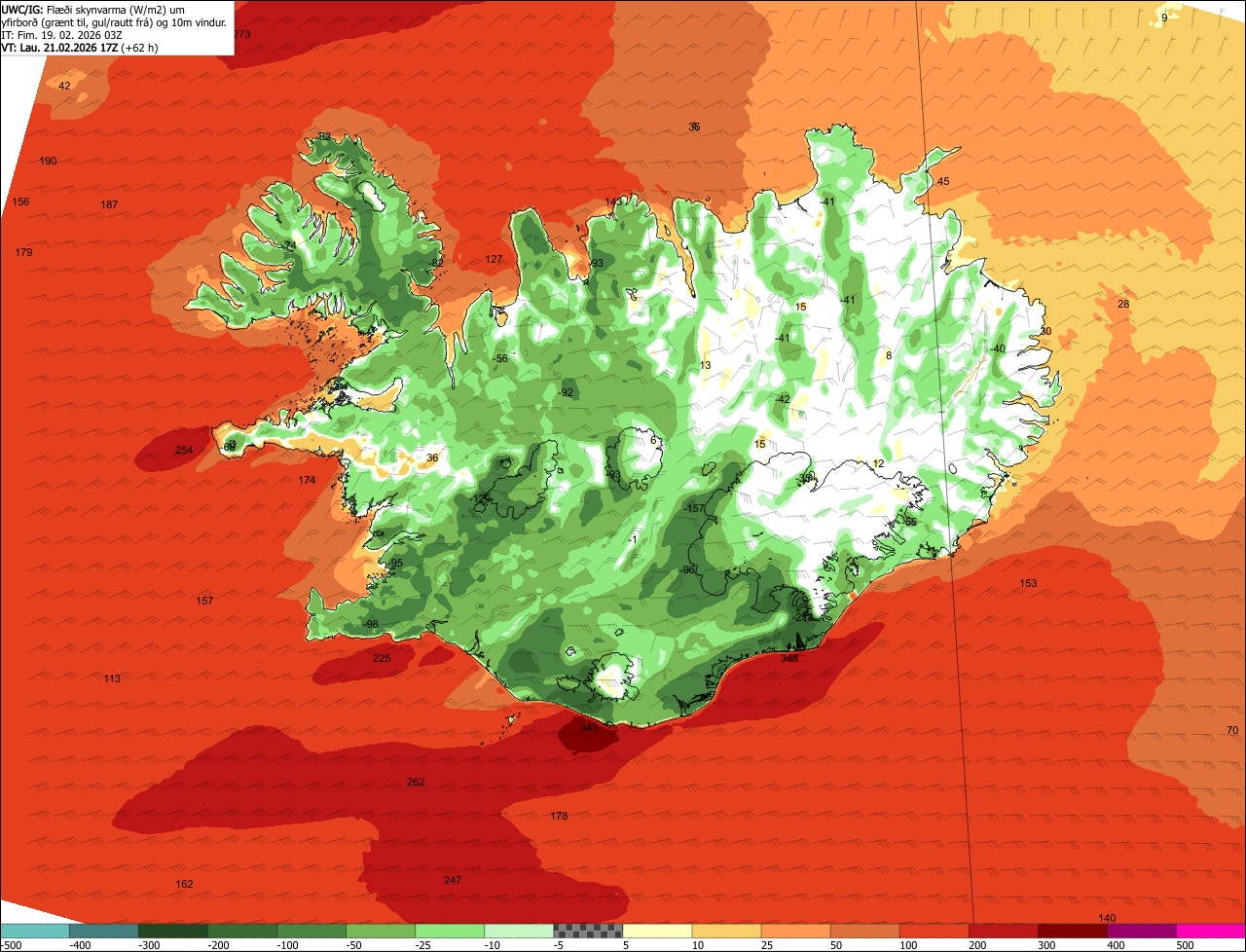1246x952 pixels.
Task: Click the map value 6 on the glacier outline
Action: (x=653, y=440)
